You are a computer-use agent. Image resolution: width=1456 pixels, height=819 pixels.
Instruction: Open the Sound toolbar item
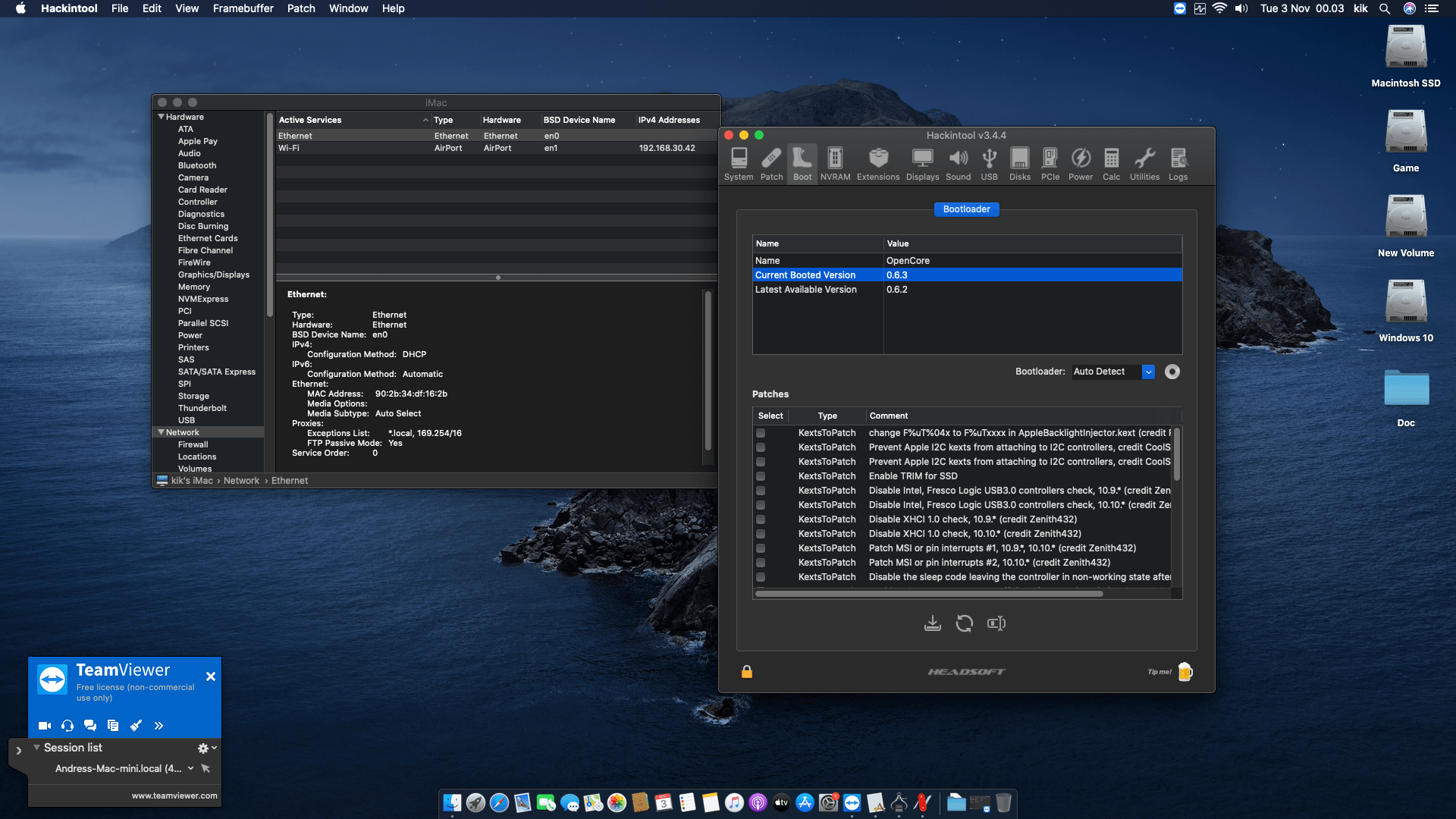pos(958,164)
